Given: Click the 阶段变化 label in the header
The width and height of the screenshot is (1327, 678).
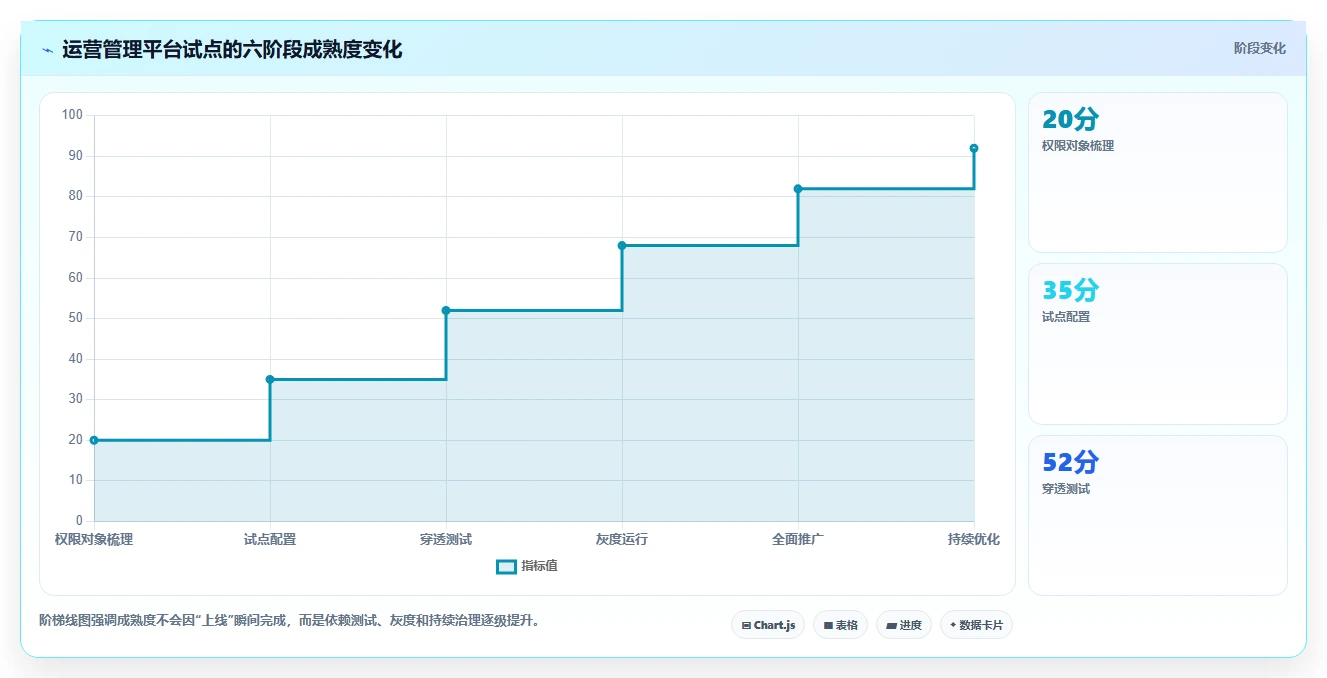Looking at the screenshot, I should coord(1259,48).
